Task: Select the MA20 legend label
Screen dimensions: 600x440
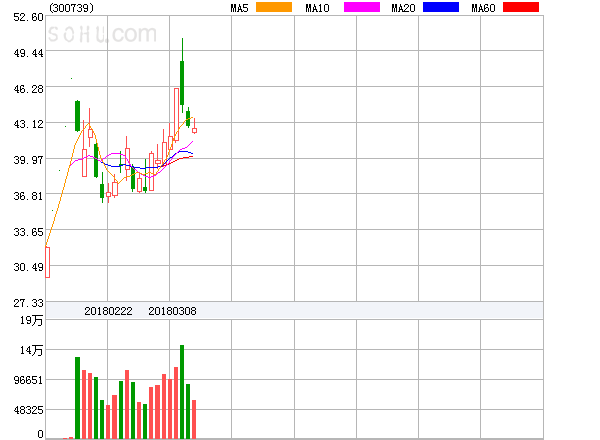Action: click(x=403, y=8)
